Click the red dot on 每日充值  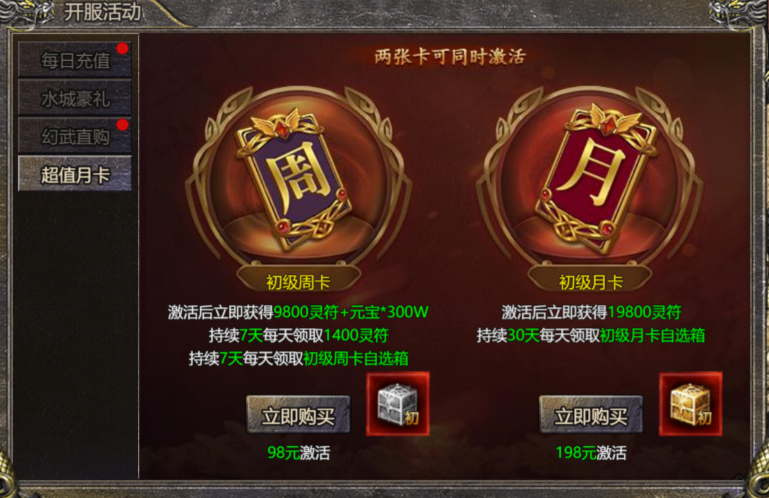pyautogui.click(x=122, y=48)
